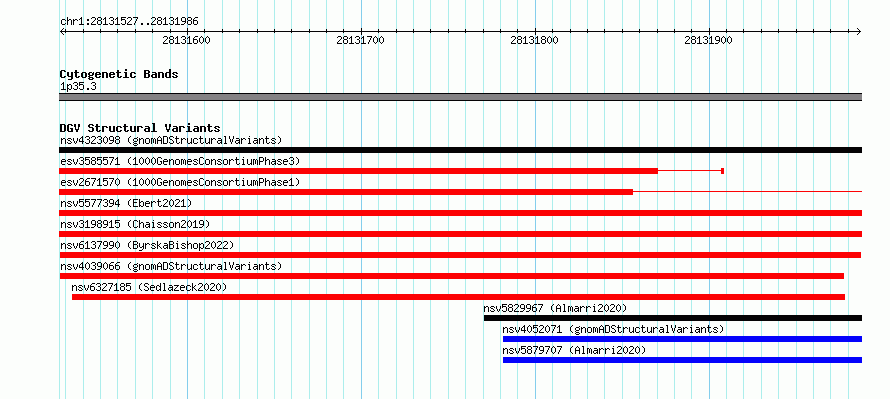Select the red esv3585571 variant bar

pos(359,171)
